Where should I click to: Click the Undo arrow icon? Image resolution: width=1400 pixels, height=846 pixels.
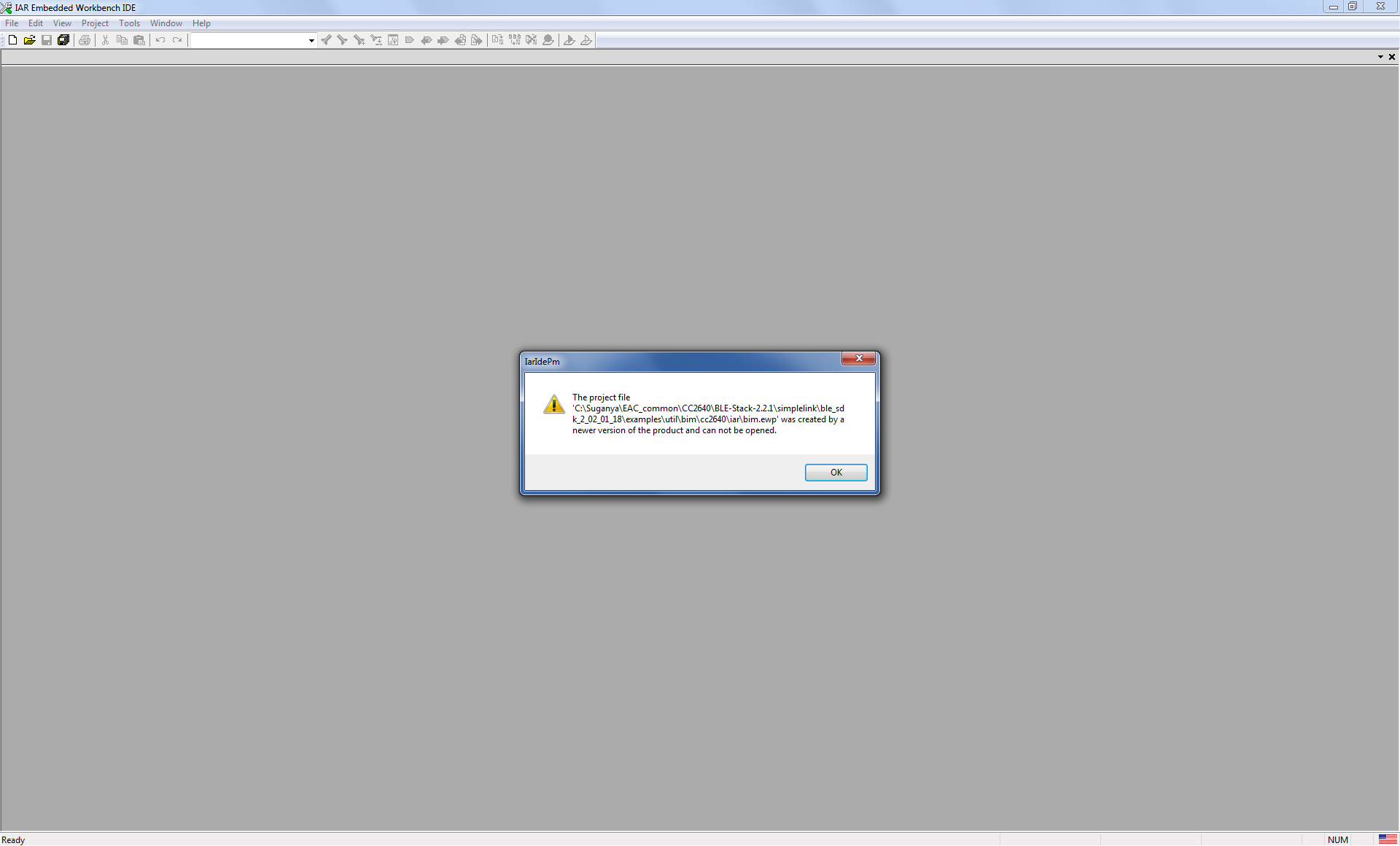[x=160, y=40]
